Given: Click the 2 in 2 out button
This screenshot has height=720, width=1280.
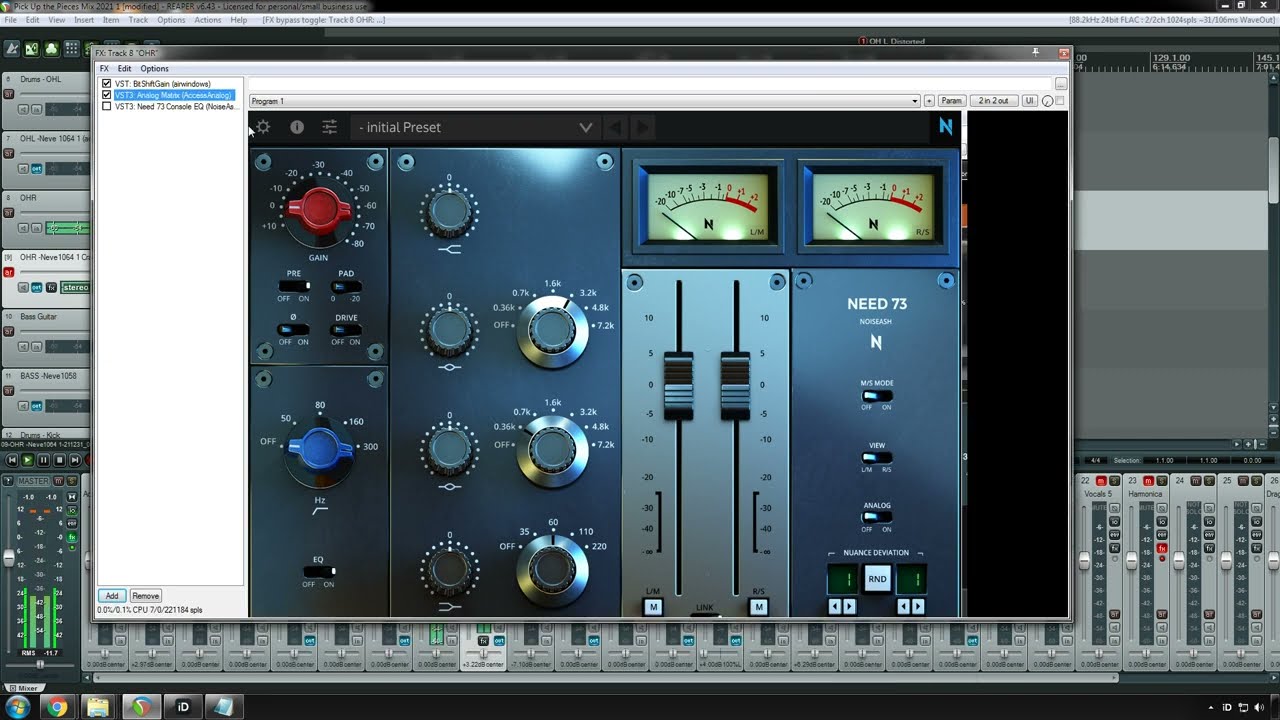Looking at the screenshot, I should (994, 101).
